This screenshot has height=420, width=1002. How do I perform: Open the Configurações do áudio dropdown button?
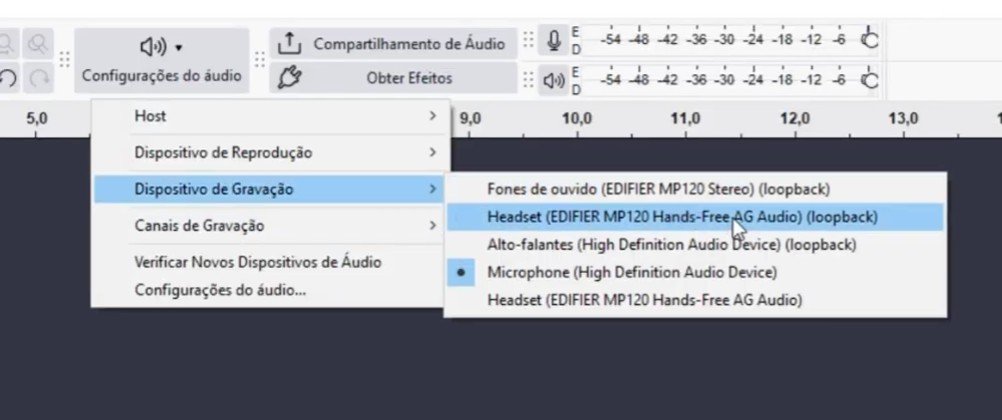click(161, 59)
